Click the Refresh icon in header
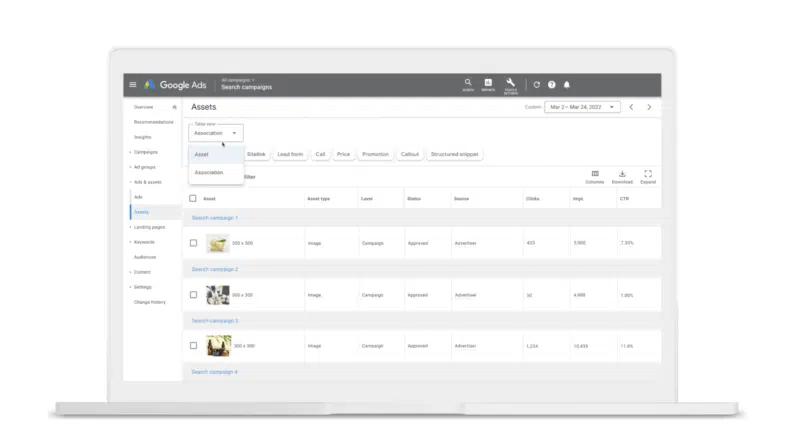This screenshot has width=800, height=446. pyautogui.click(x=537, y=85)
